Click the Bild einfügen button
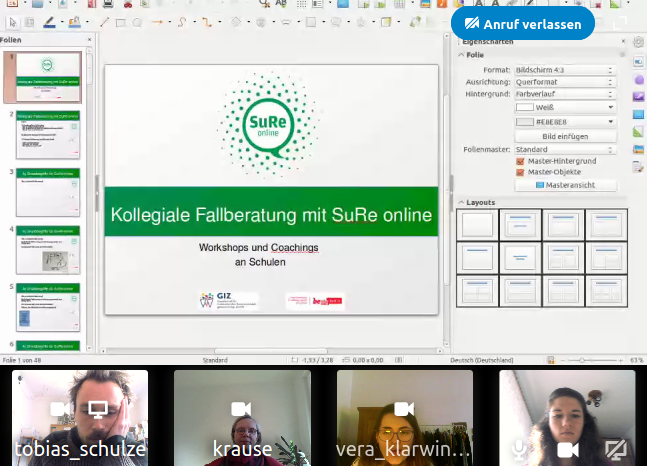 (565, 136)
